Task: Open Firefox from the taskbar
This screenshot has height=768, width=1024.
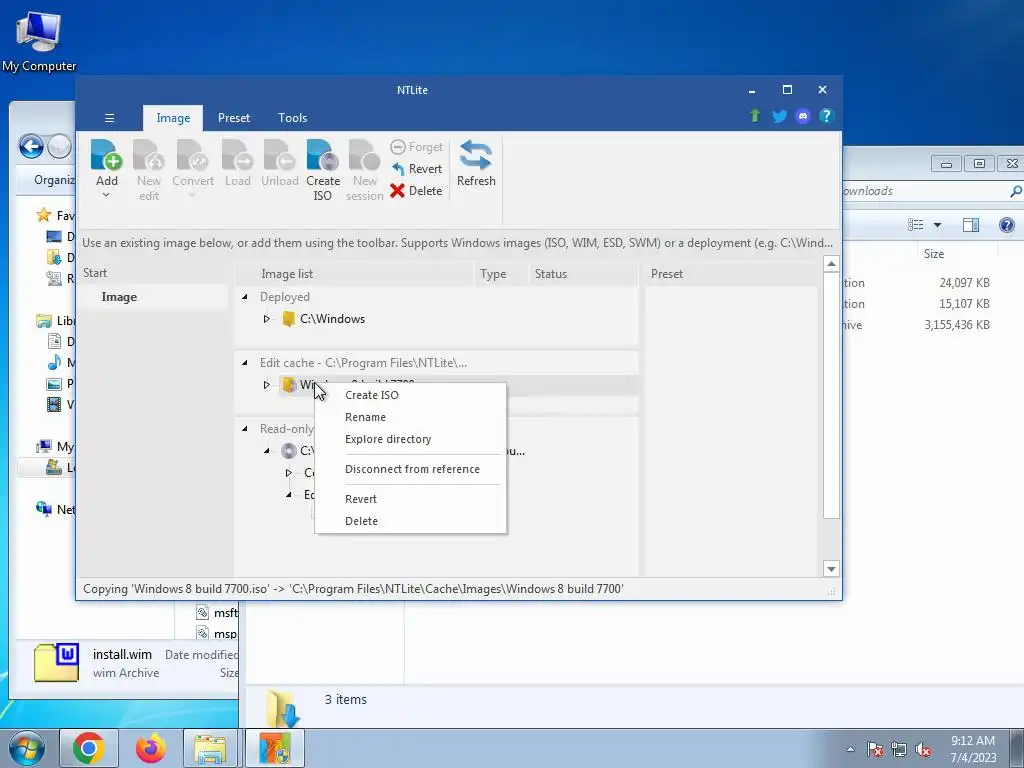Action: point(151,748)
